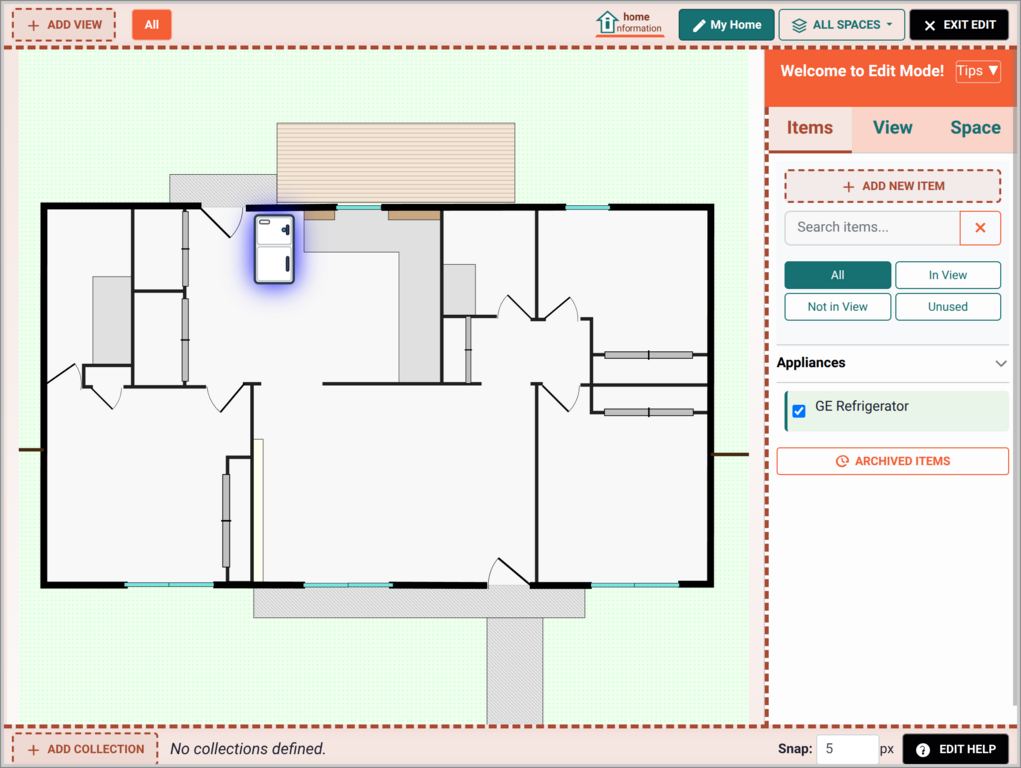Screen dimensions: 1021x768
Task: Select the In View filter
Action: click(x=947, y=275)
